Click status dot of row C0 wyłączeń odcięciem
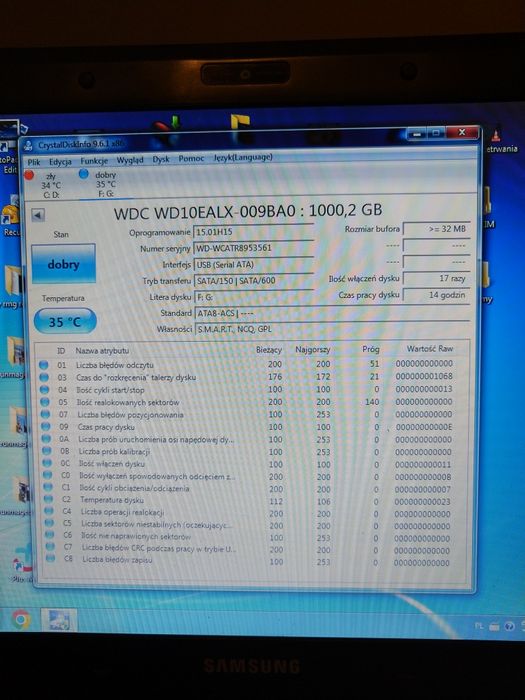Viewport: 525px width, 700px height. coord(47,476)
